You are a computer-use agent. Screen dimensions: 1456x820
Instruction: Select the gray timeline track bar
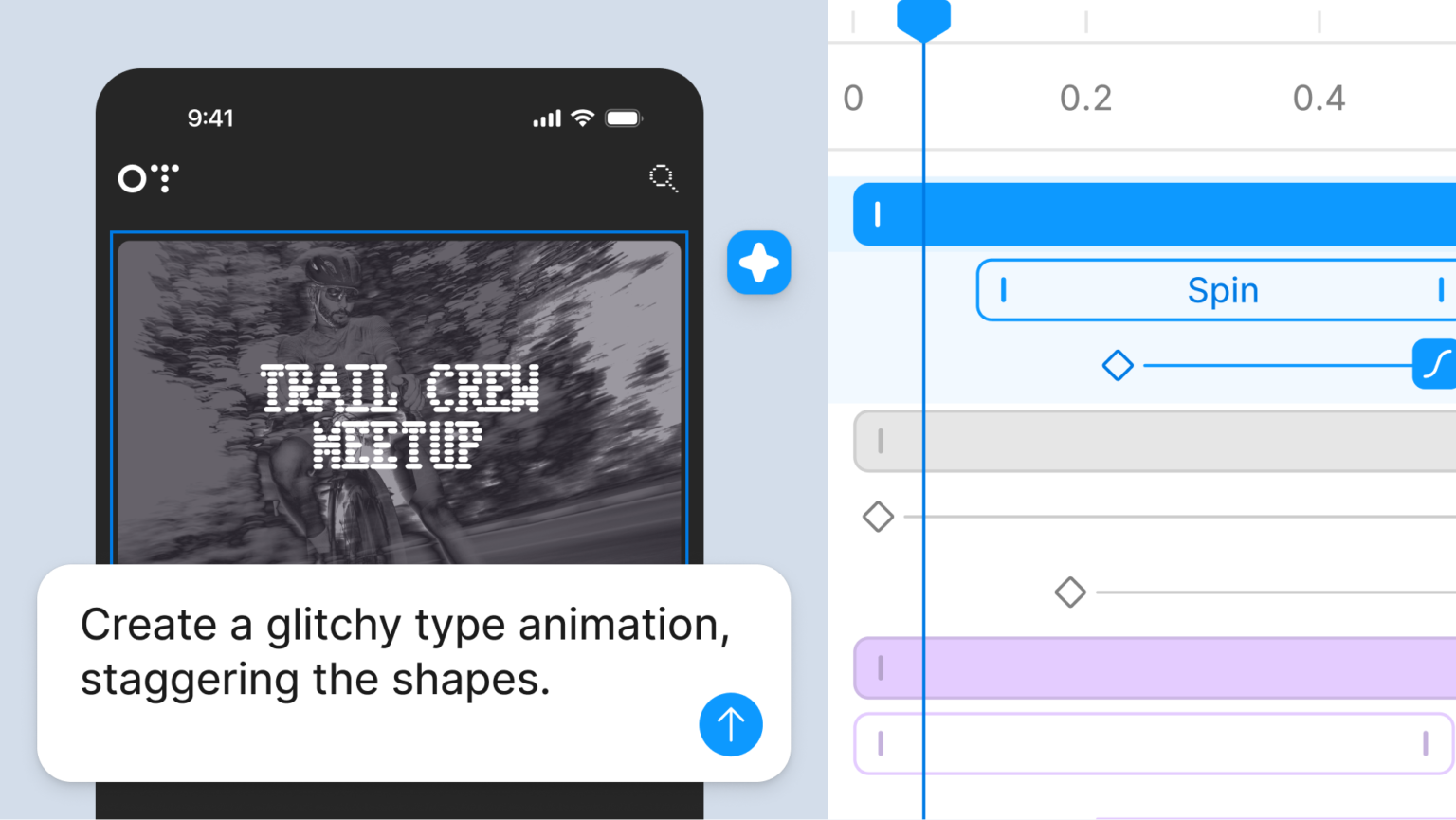coord(1155,441)
